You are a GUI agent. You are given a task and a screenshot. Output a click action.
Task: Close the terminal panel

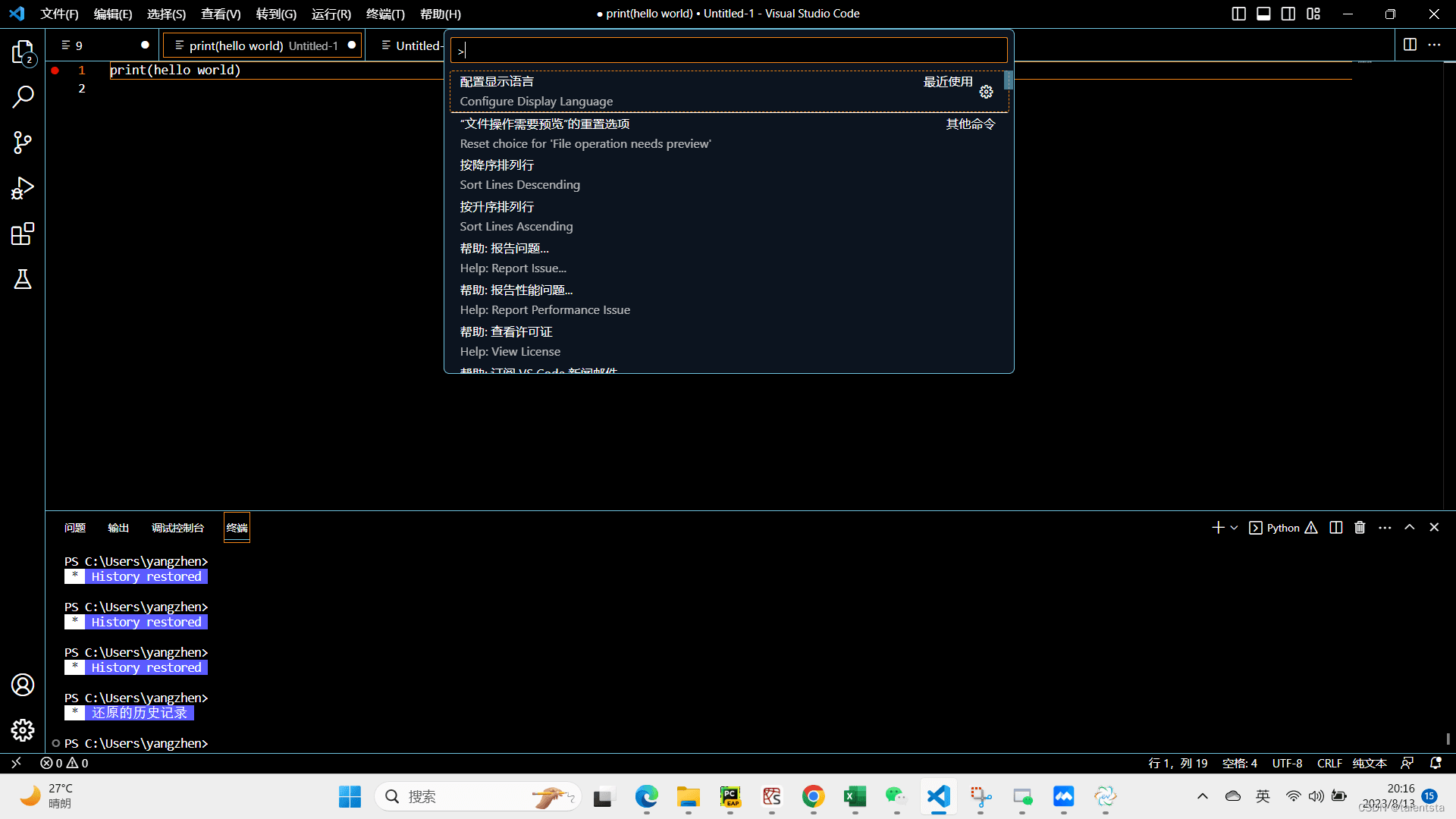(1434, 528)
